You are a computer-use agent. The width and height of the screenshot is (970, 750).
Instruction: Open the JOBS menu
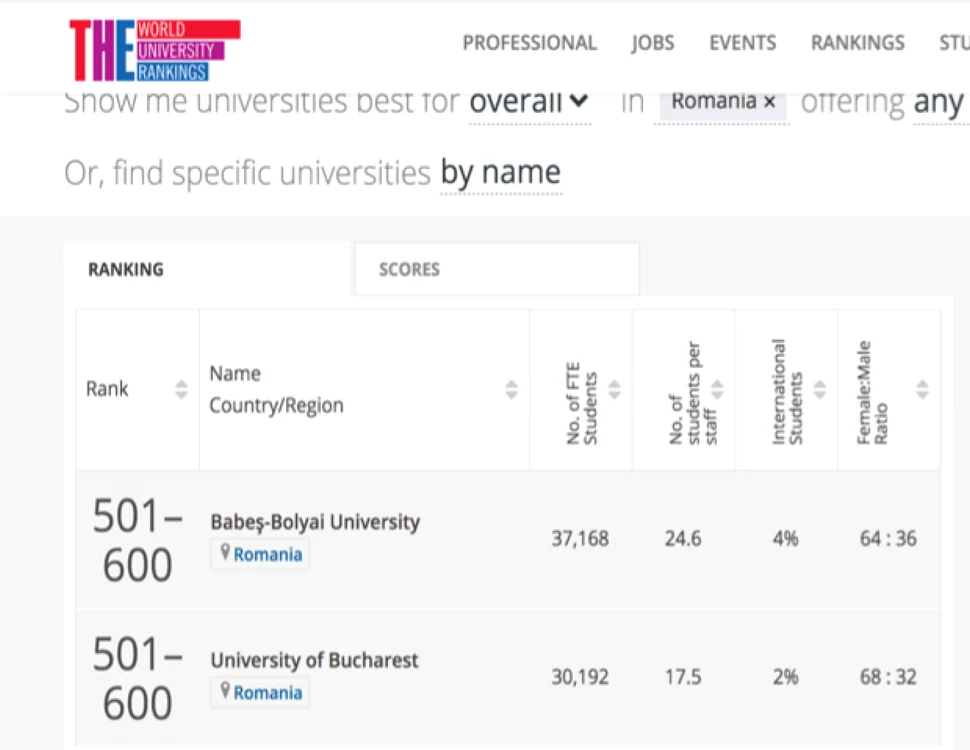coord(653,43)
